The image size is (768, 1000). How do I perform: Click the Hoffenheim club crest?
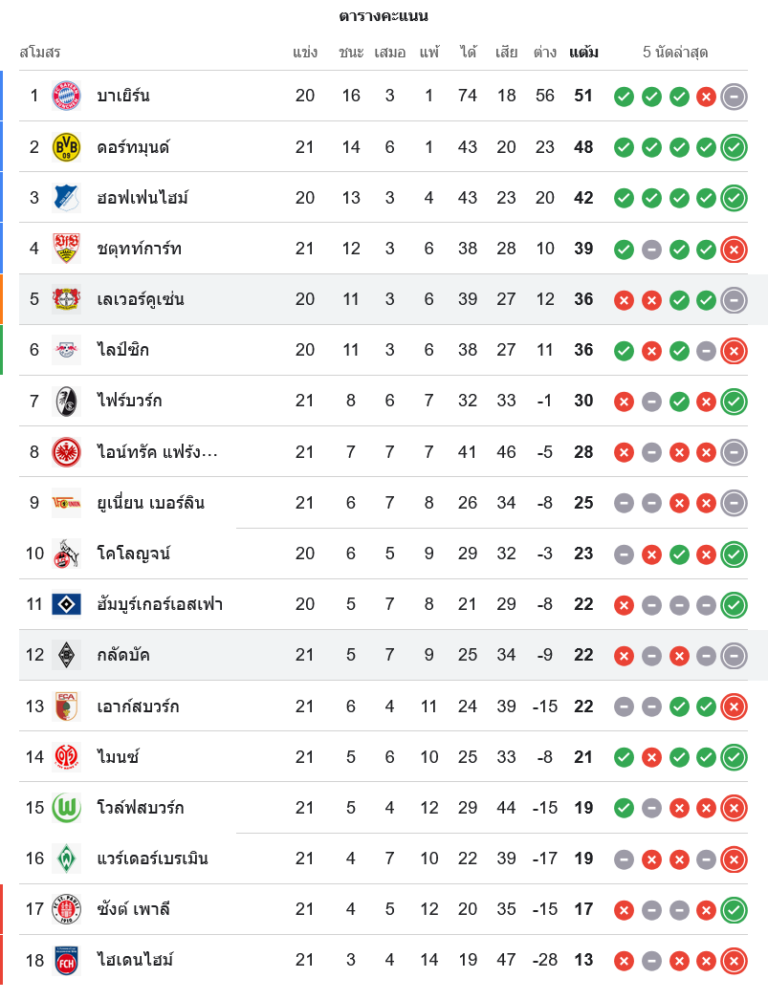pos(66,198)
